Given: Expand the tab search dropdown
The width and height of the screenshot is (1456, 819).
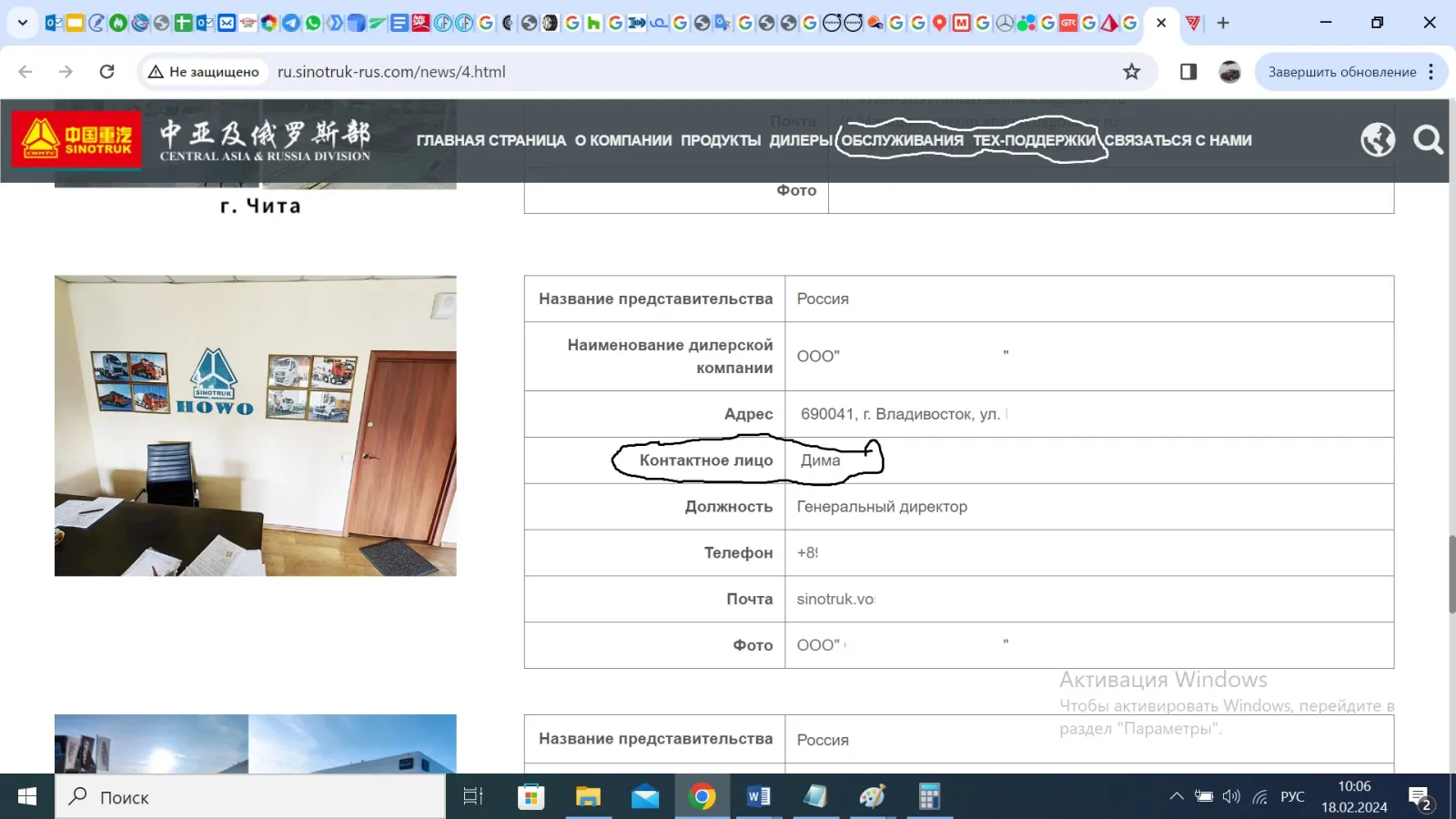Looking at the screenshot, I should pyautogui.click(x=23, y=23).
